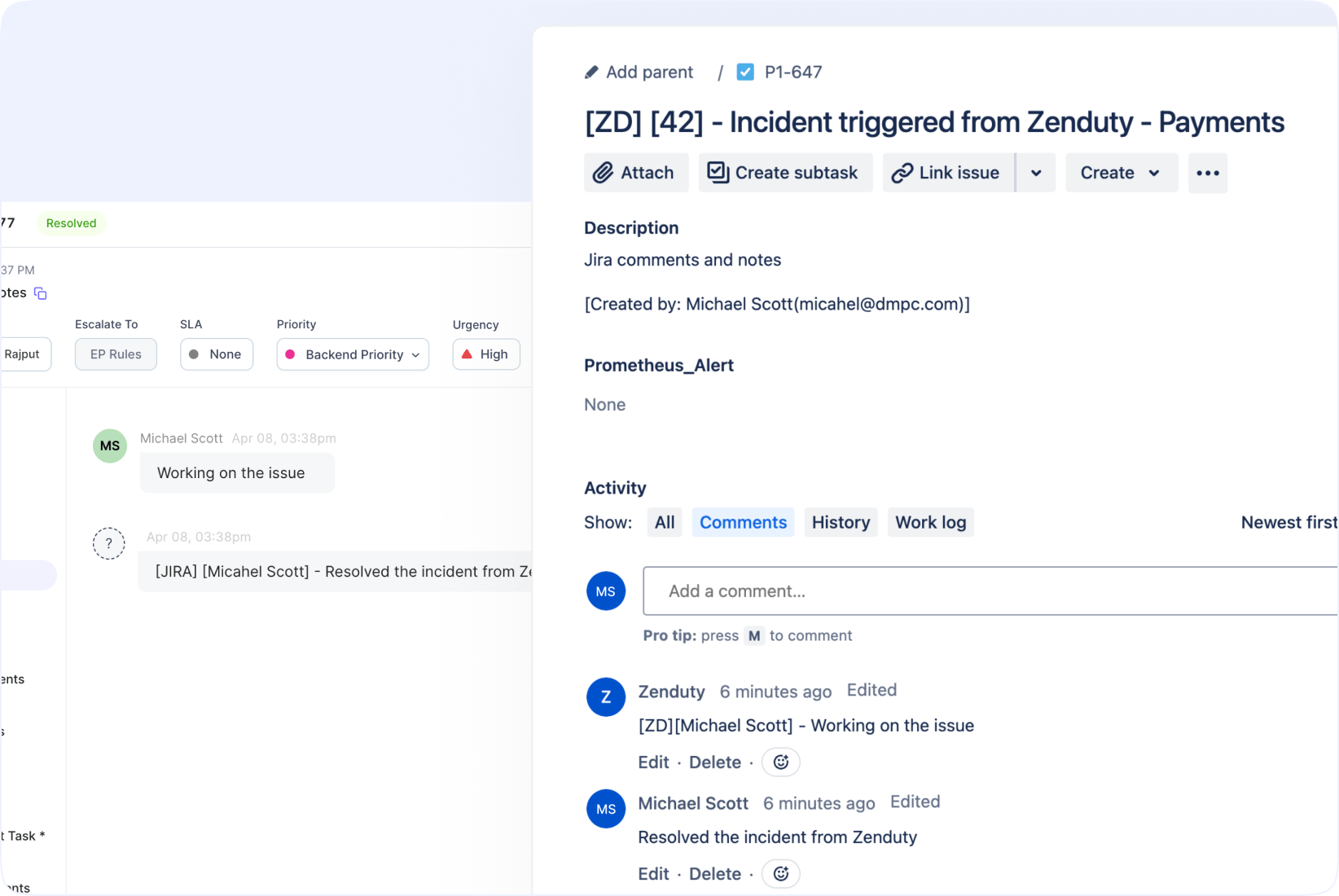The width and height of the screenshot is (1339, 896).
Task: Show All activity
Action: [x=665, y=522]
